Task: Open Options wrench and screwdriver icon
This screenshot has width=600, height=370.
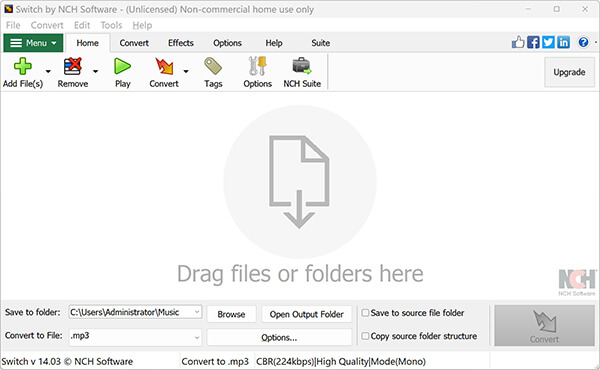Action: pyautogui.click(x=258, y=66)
